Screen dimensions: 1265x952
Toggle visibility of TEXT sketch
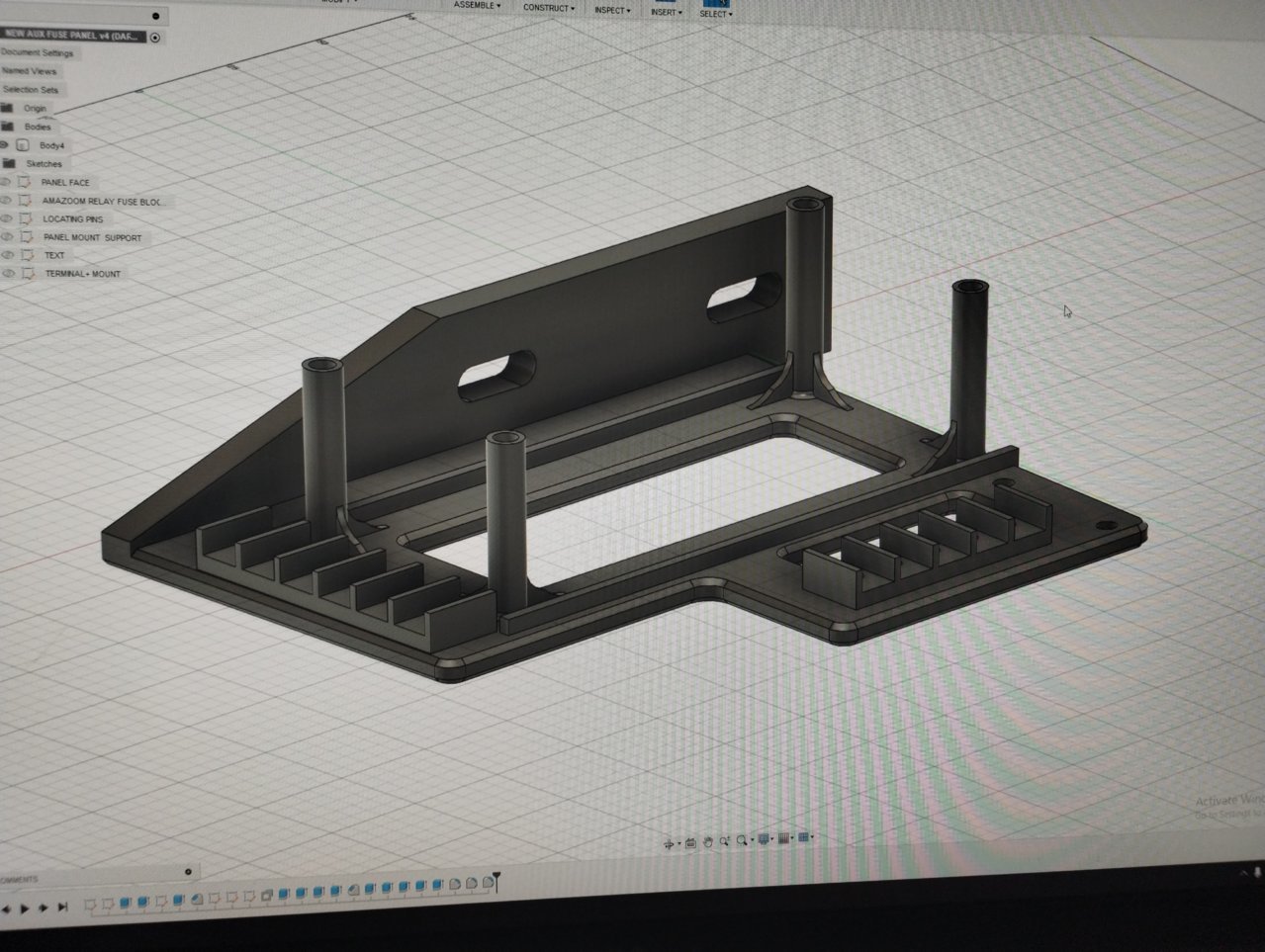coord(8,255)
